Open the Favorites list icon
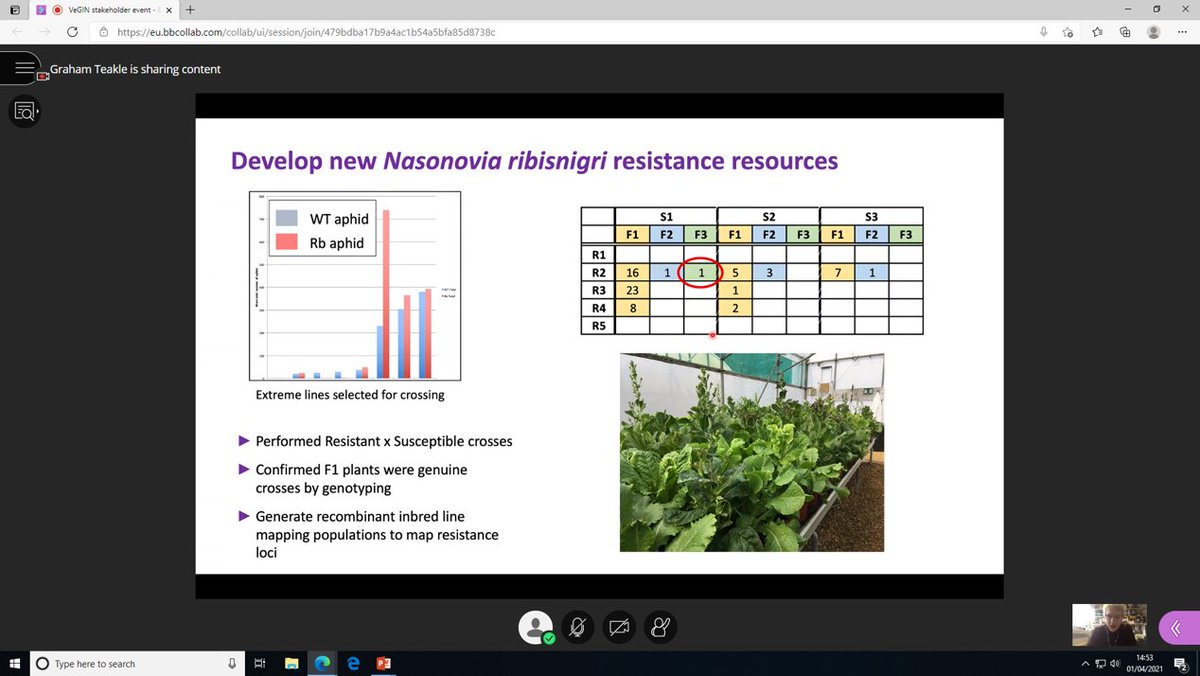 point(1097,32)
